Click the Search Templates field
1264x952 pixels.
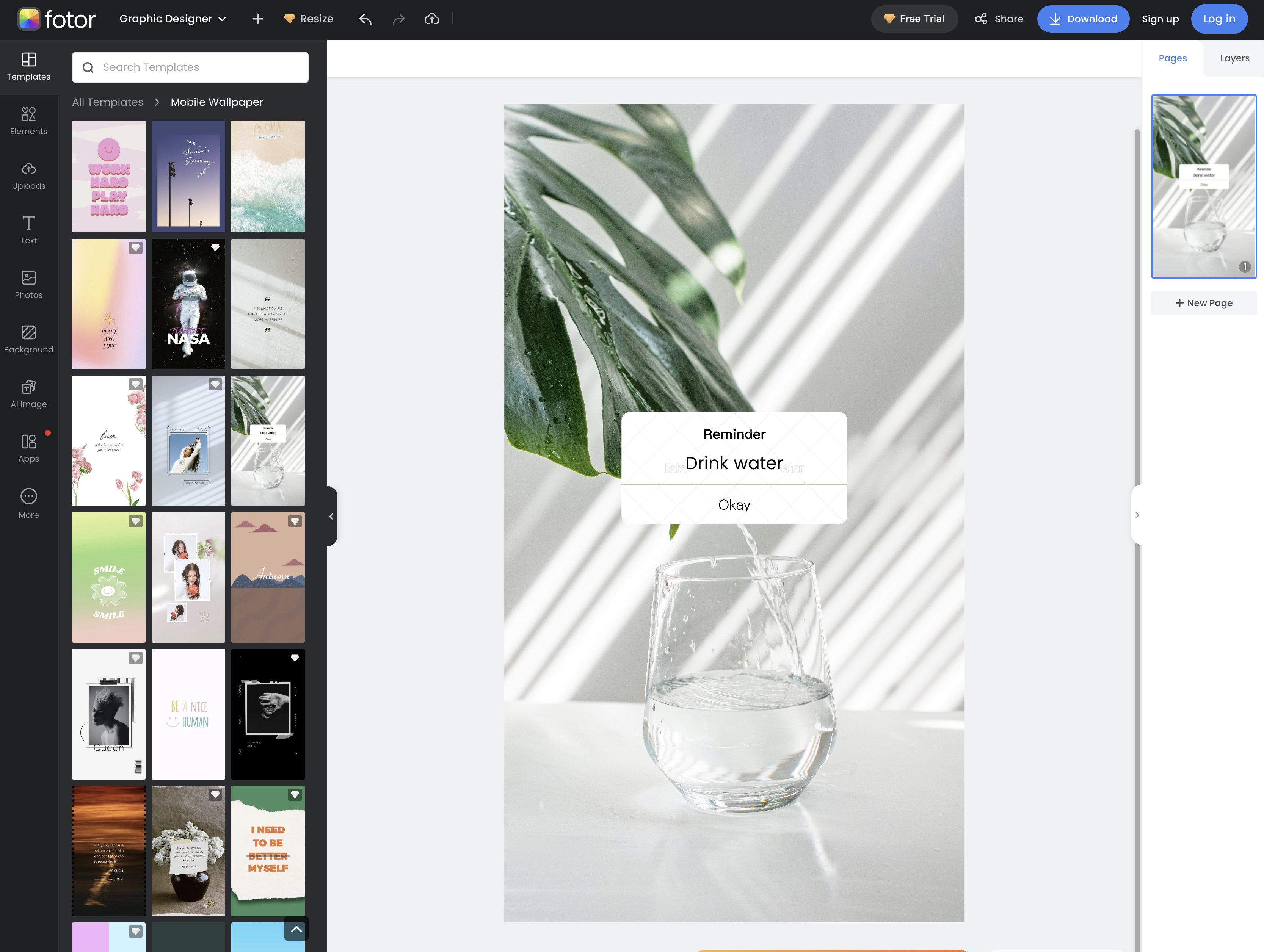pos(190,67)
